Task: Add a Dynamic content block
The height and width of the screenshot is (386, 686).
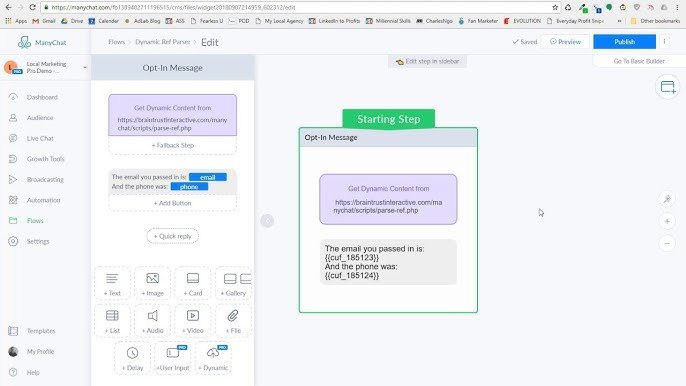Action: (213, 358)
